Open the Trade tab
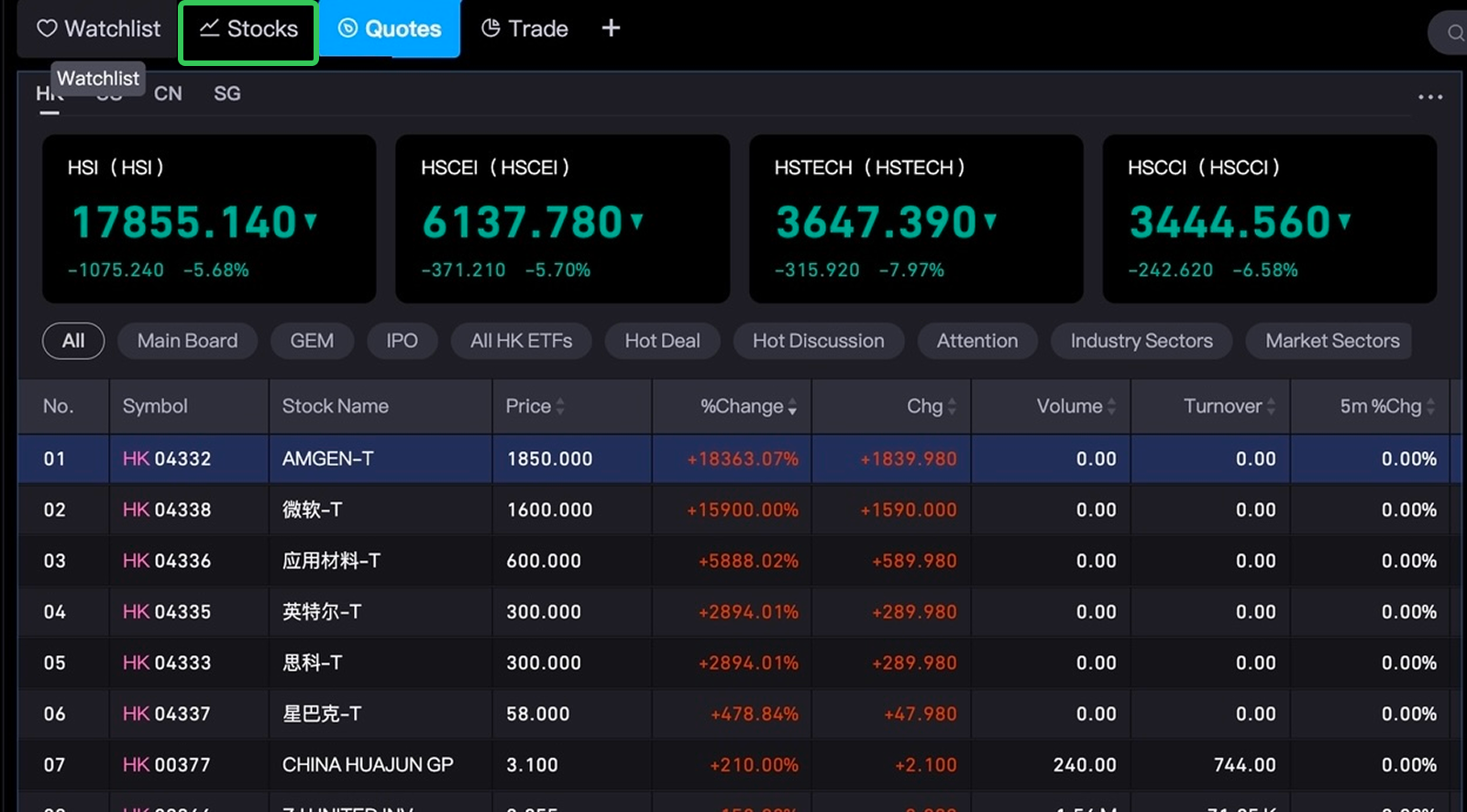The width and height of the screenshot is (1467, 812). point(524,29)
